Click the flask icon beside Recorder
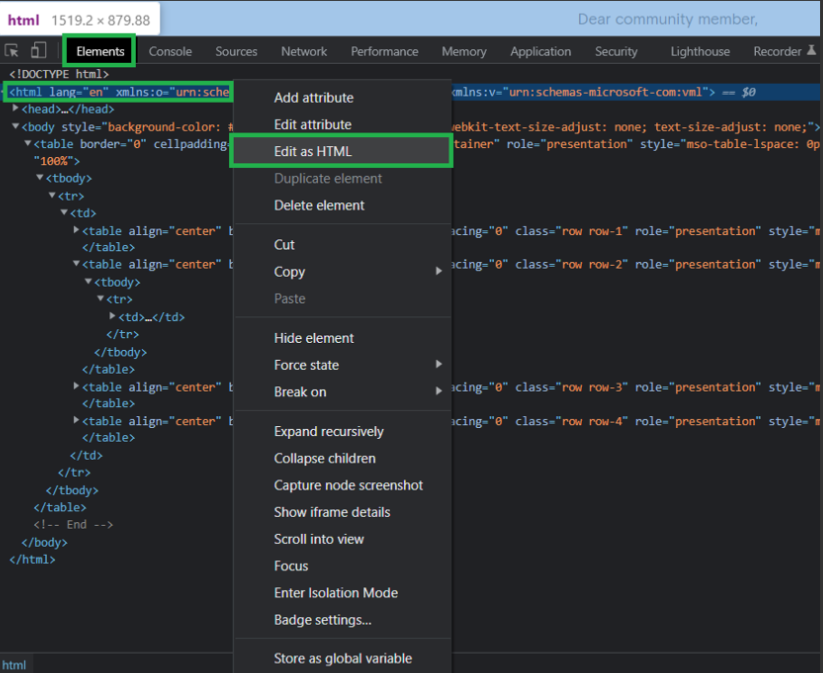The width and height of the screenshot is (823, 673). pos(812,51)
